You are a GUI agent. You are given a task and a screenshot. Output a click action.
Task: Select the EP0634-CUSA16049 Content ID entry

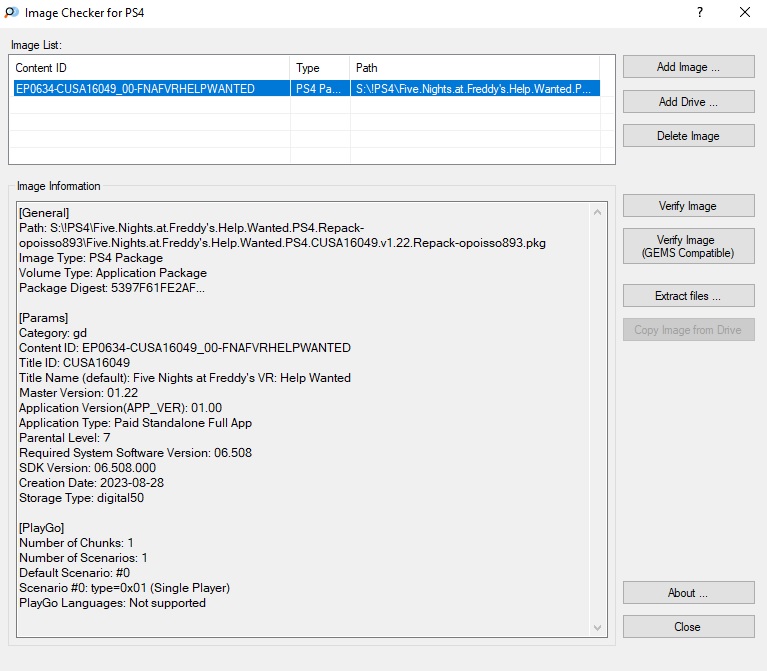[135, 89]
